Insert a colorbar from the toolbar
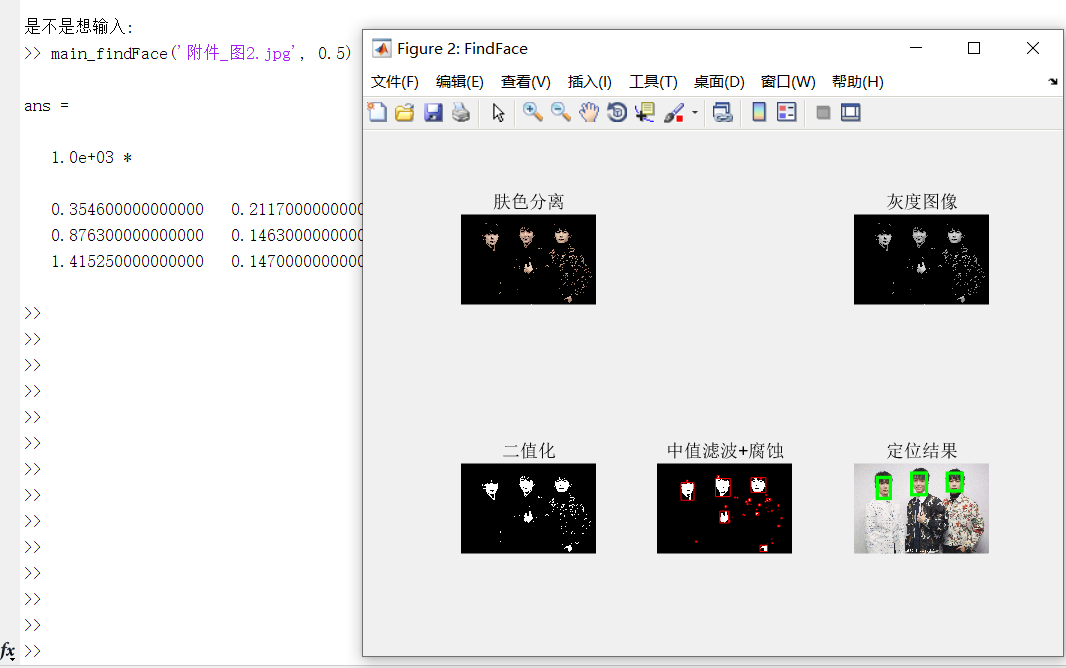The image size is (1066, 668). pyautogui.click(x=759, y=112)
